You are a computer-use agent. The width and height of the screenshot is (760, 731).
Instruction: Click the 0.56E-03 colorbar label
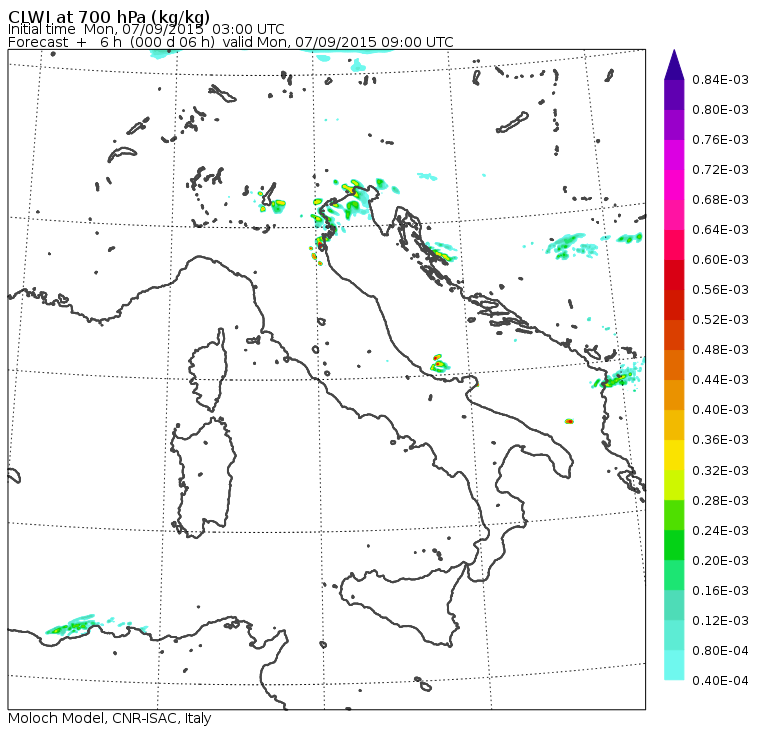(x=720, y=290)
